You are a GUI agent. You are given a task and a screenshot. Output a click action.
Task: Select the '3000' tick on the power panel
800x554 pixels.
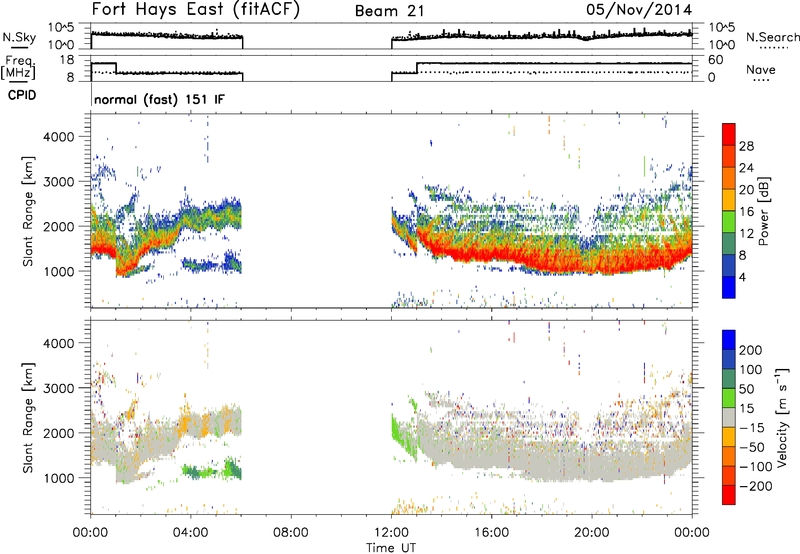click(x=59, y=182)
